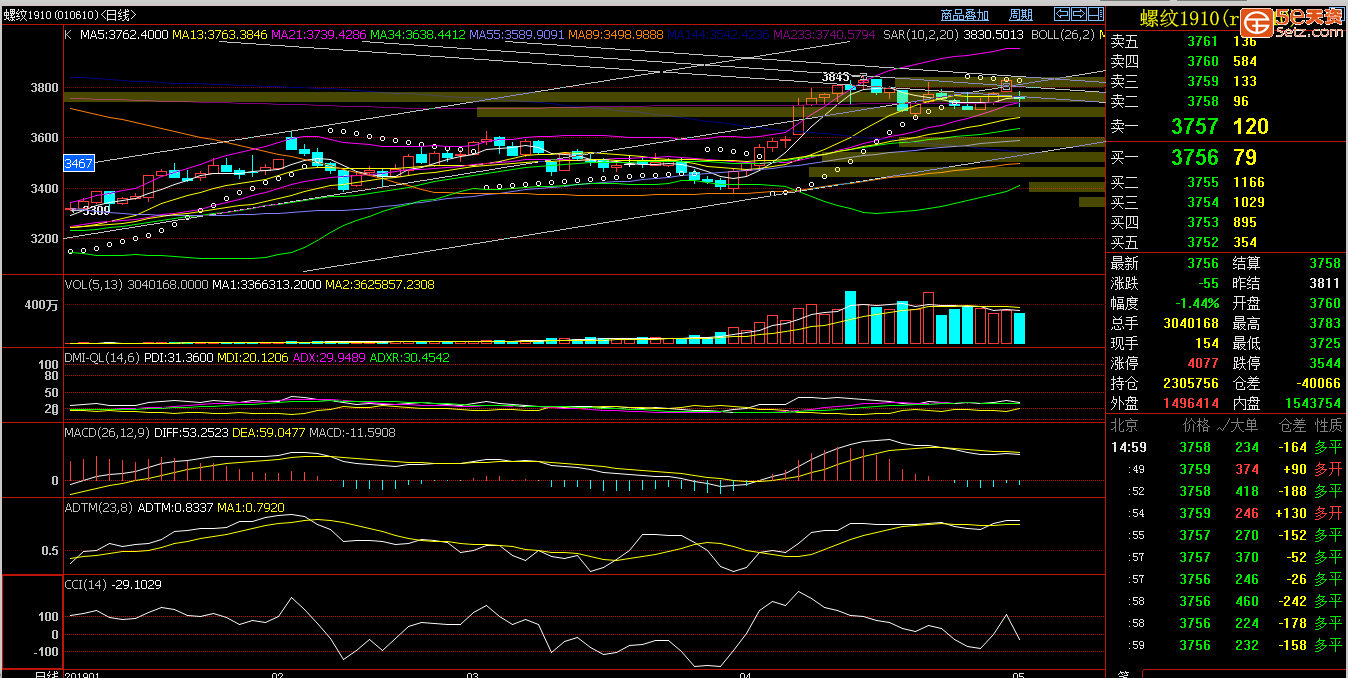
Task: Open the 商品叠加 overlay link
Action: (965, 15)
